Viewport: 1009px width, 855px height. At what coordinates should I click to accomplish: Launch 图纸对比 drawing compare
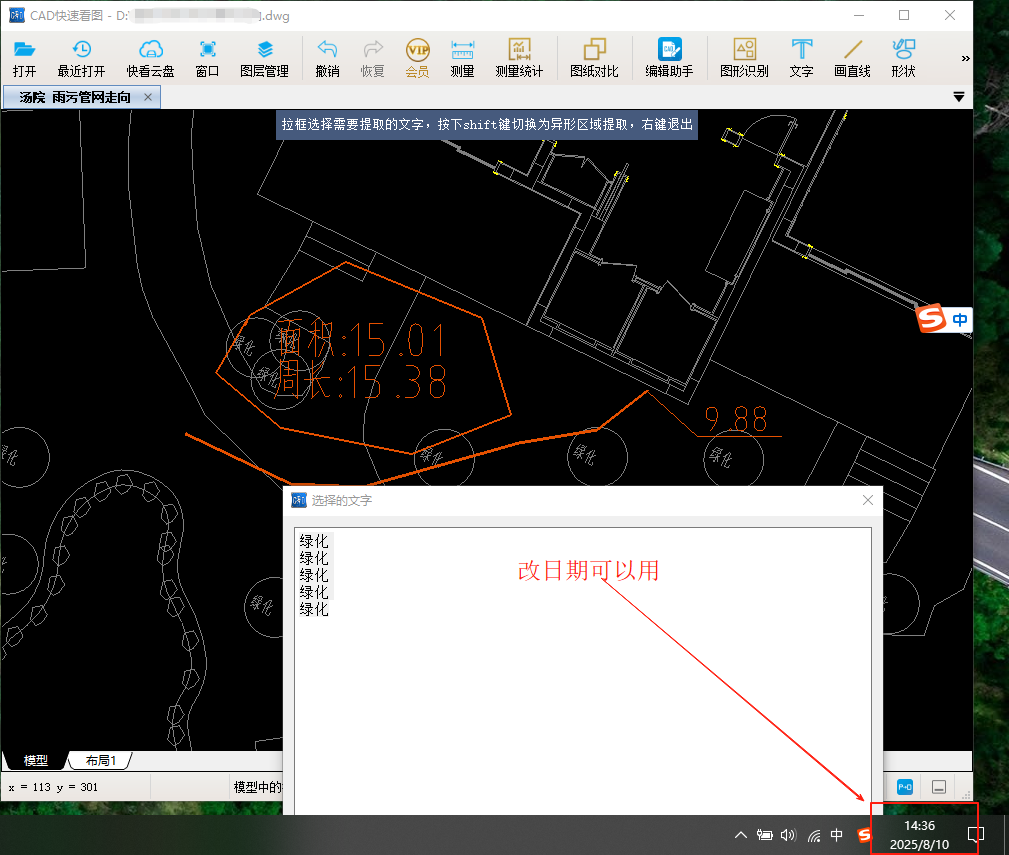click(595, 58)
